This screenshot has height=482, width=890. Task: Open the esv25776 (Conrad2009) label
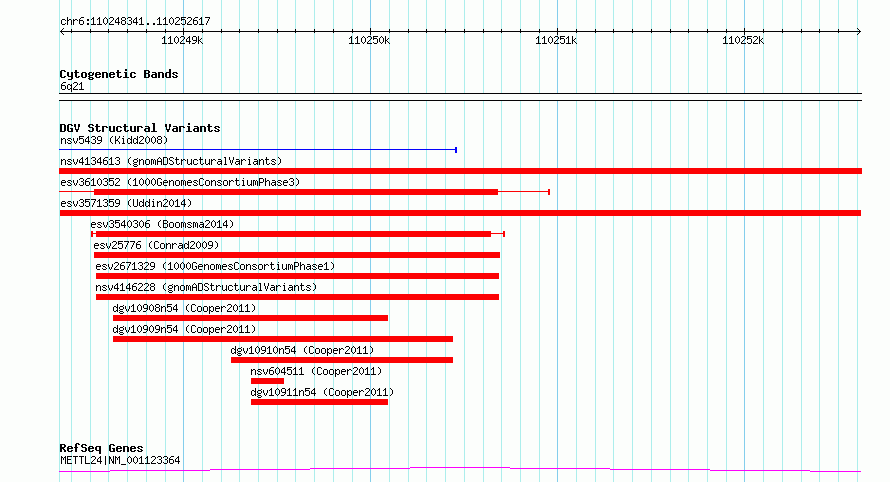pyautogui.click(x=156, y=245)
